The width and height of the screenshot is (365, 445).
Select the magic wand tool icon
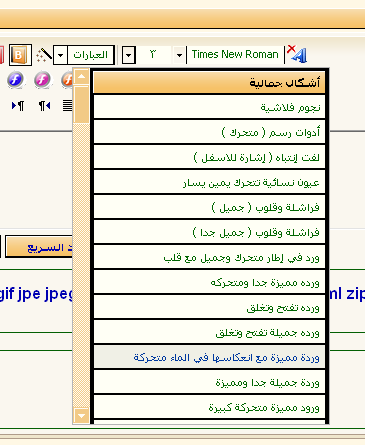click(44, 55)
